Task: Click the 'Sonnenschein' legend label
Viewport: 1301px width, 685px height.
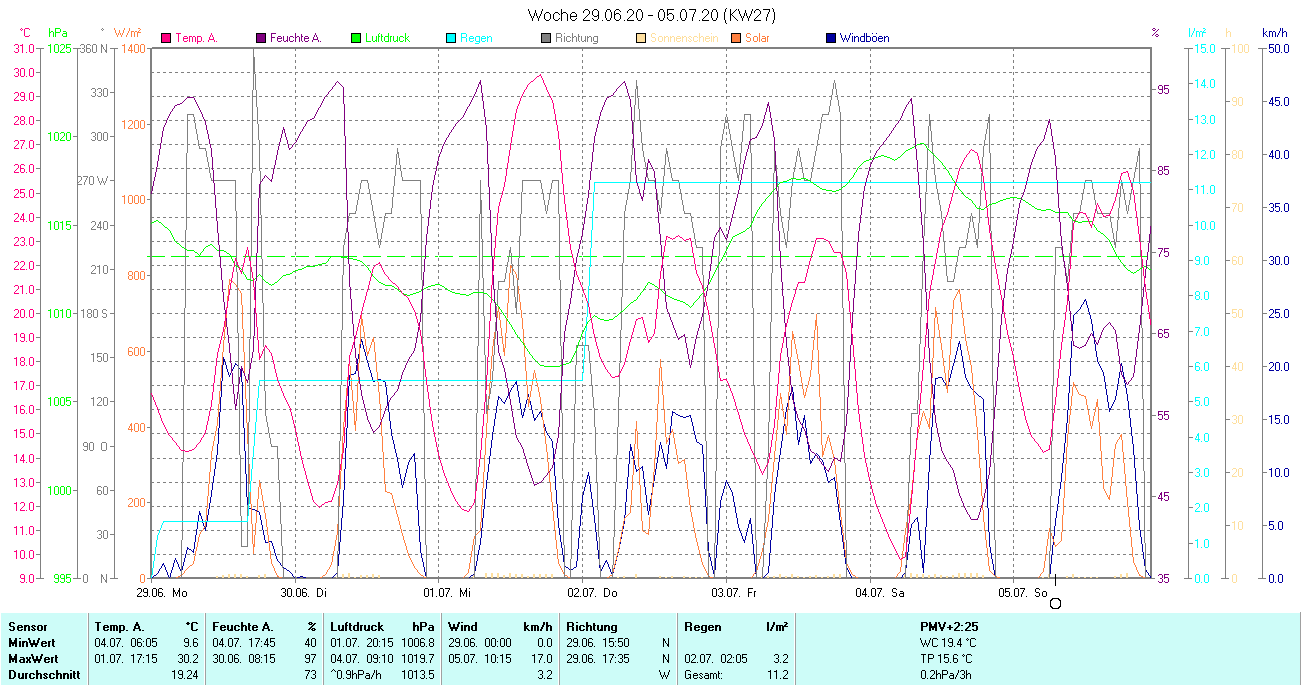Action: click(x=682, y=38)
